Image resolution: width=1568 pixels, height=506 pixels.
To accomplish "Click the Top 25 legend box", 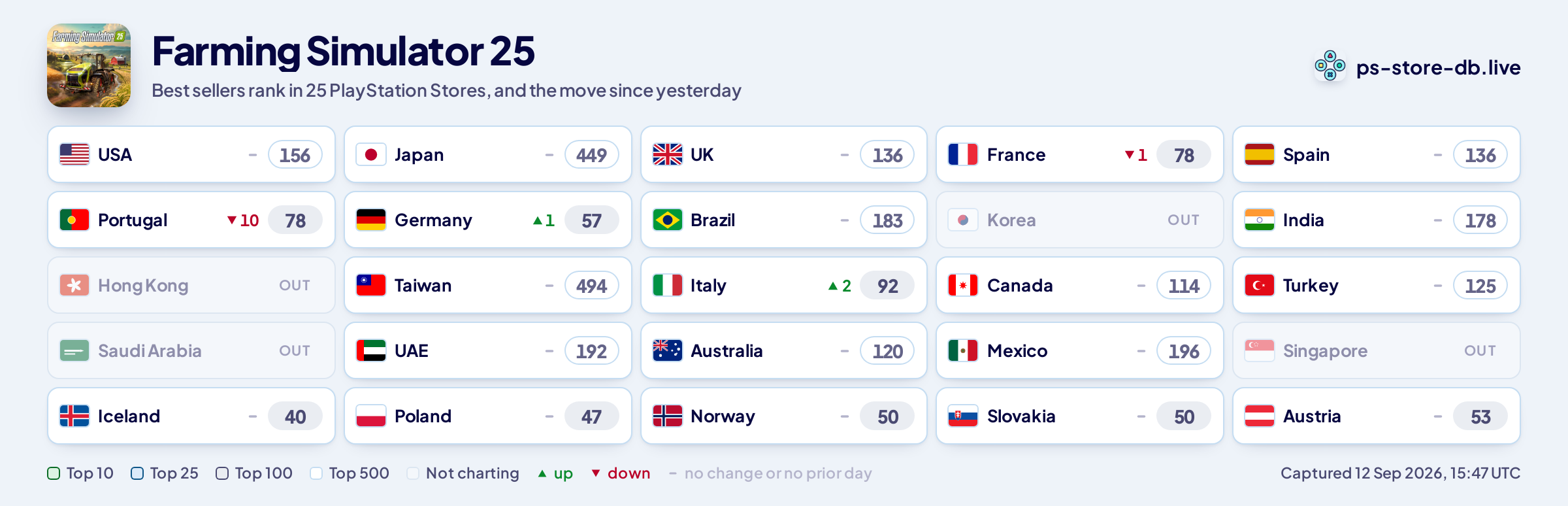I will pyautogui.click(x=137, y=473).
